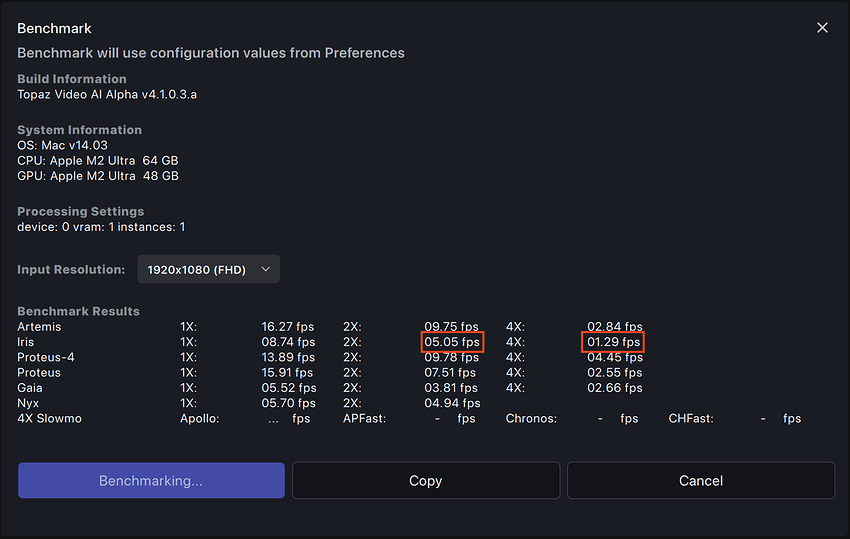Click the highlighted Iris 4X 01.29 fps value
The height and width of the screenshot is (539, 850).
[614, 342]
